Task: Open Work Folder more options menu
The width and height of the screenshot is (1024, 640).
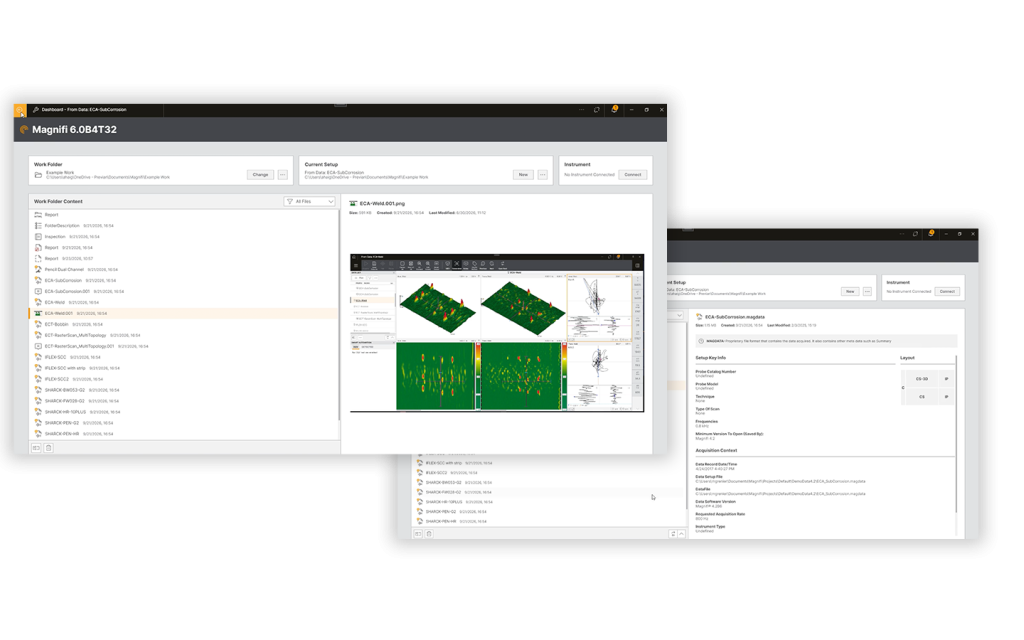Action: point(283,174)
